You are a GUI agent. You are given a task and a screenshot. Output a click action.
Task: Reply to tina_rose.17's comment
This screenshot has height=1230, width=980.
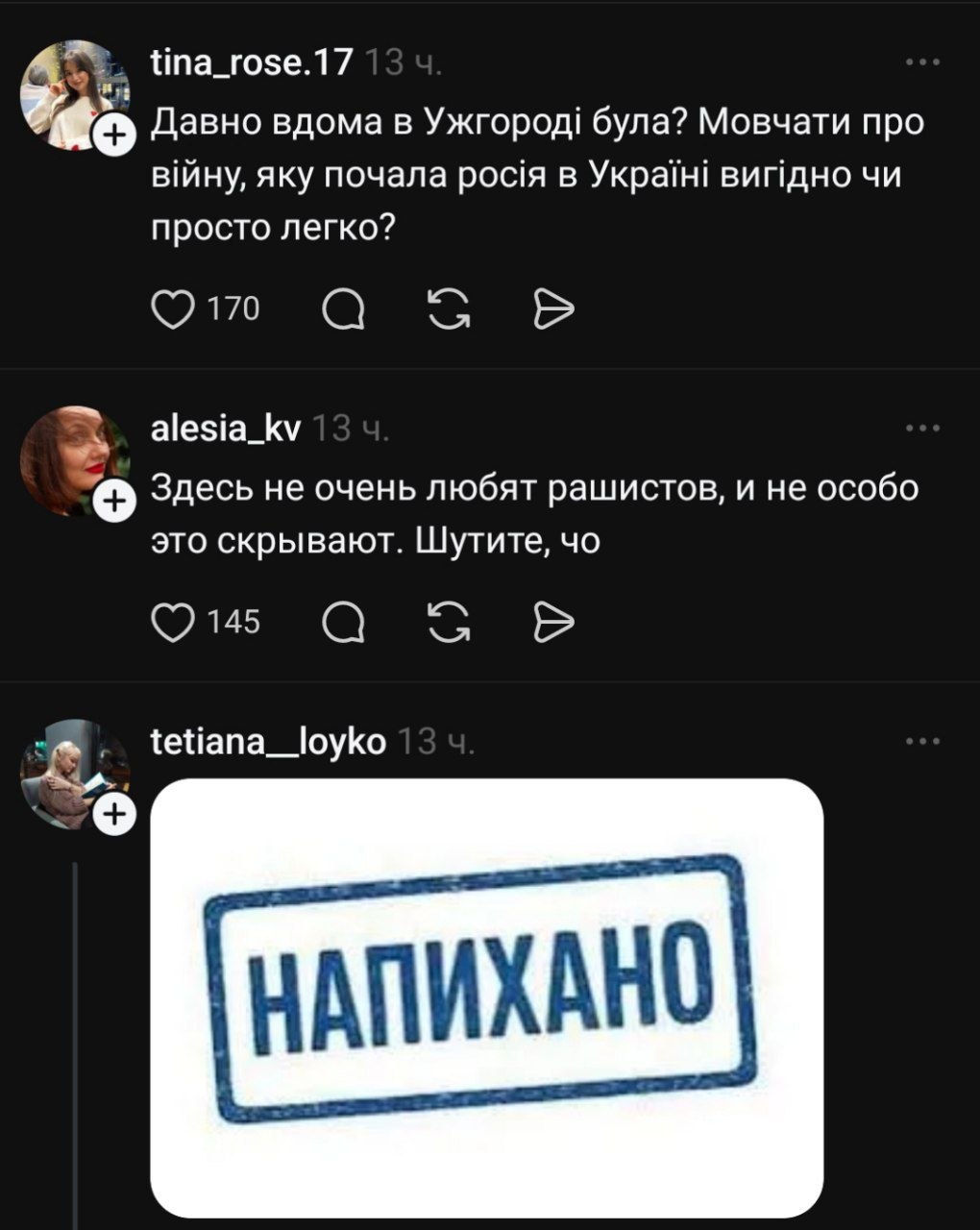point(343,309)
